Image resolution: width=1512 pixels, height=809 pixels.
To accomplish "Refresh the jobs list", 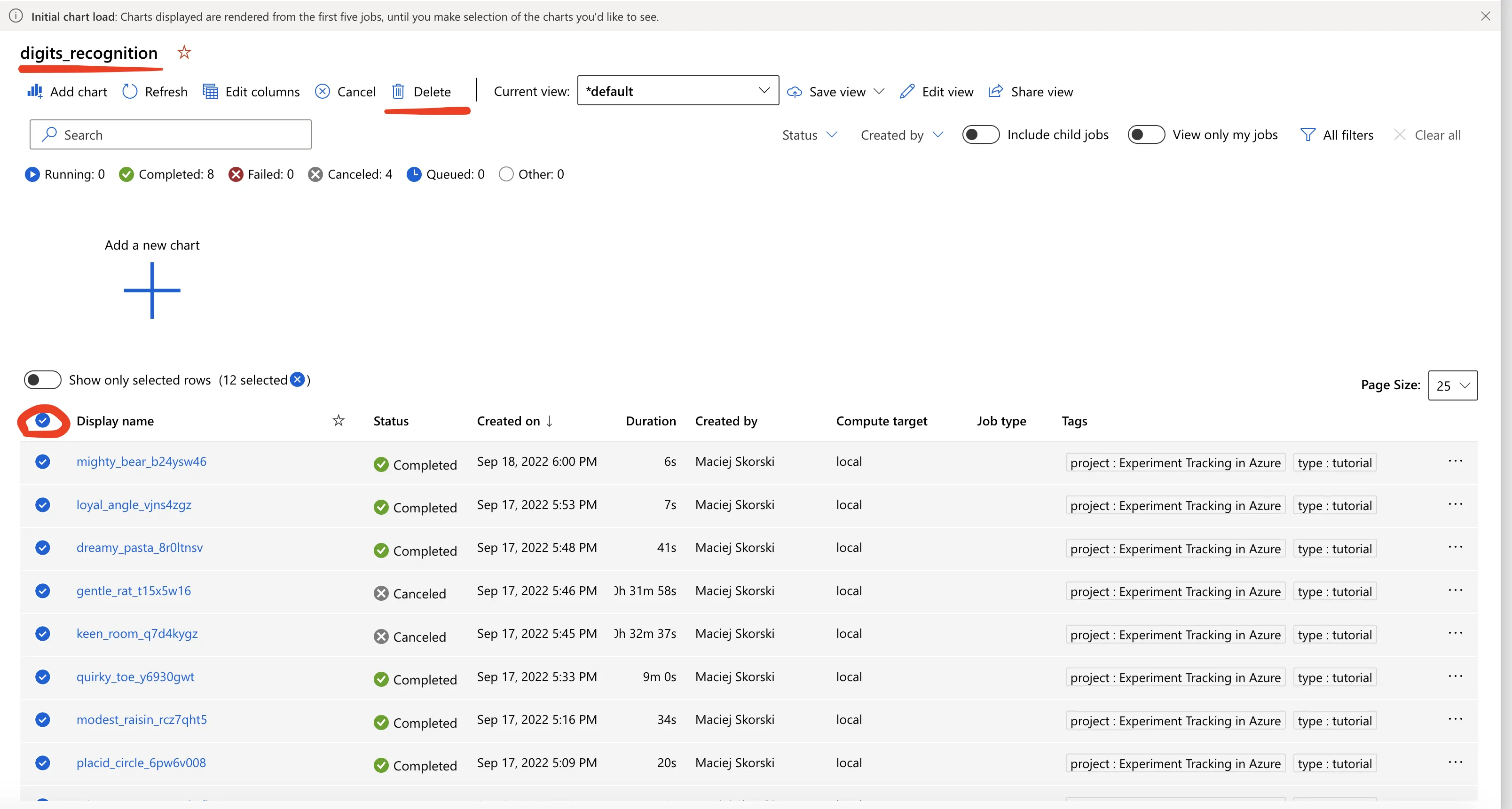I will (x=130, y=92).
